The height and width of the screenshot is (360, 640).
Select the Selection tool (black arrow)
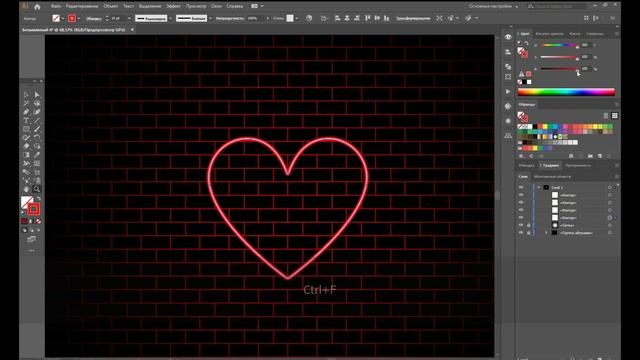coord(27,95)
